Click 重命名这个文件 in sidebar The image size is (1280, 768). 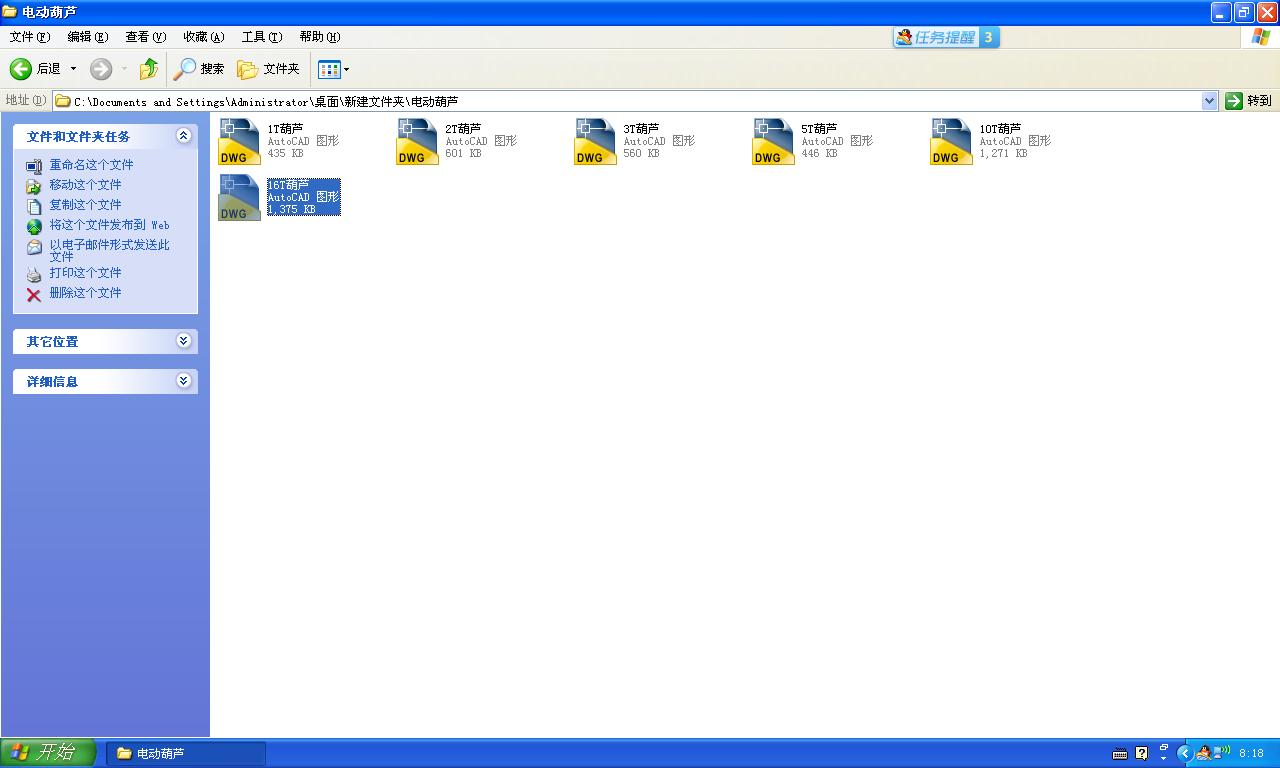90,165
